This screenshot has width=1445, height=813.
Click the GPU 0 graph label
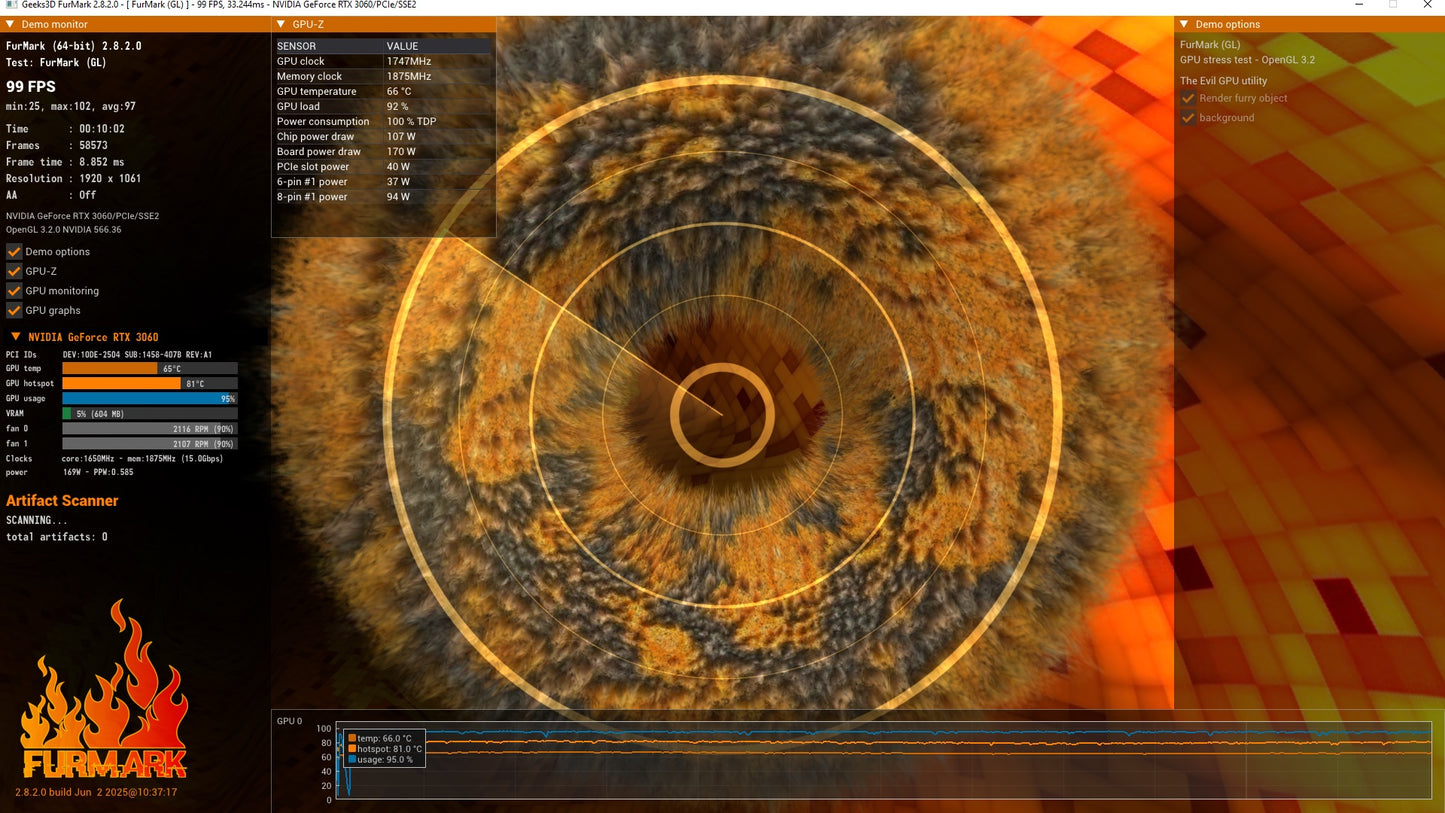pyautogui.click(x=289, y=721)
